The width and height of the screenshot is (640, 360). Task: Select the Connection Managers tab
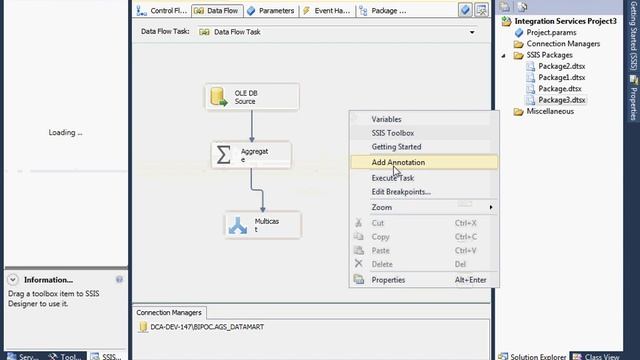pyautogui.click(x=169, y=313)
